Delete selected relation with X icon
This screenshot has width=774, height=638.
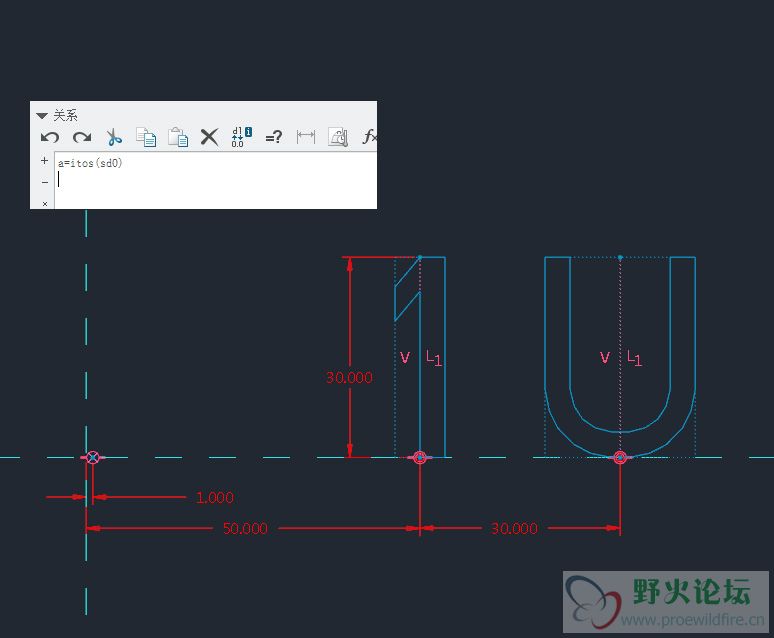pos(209,137)
